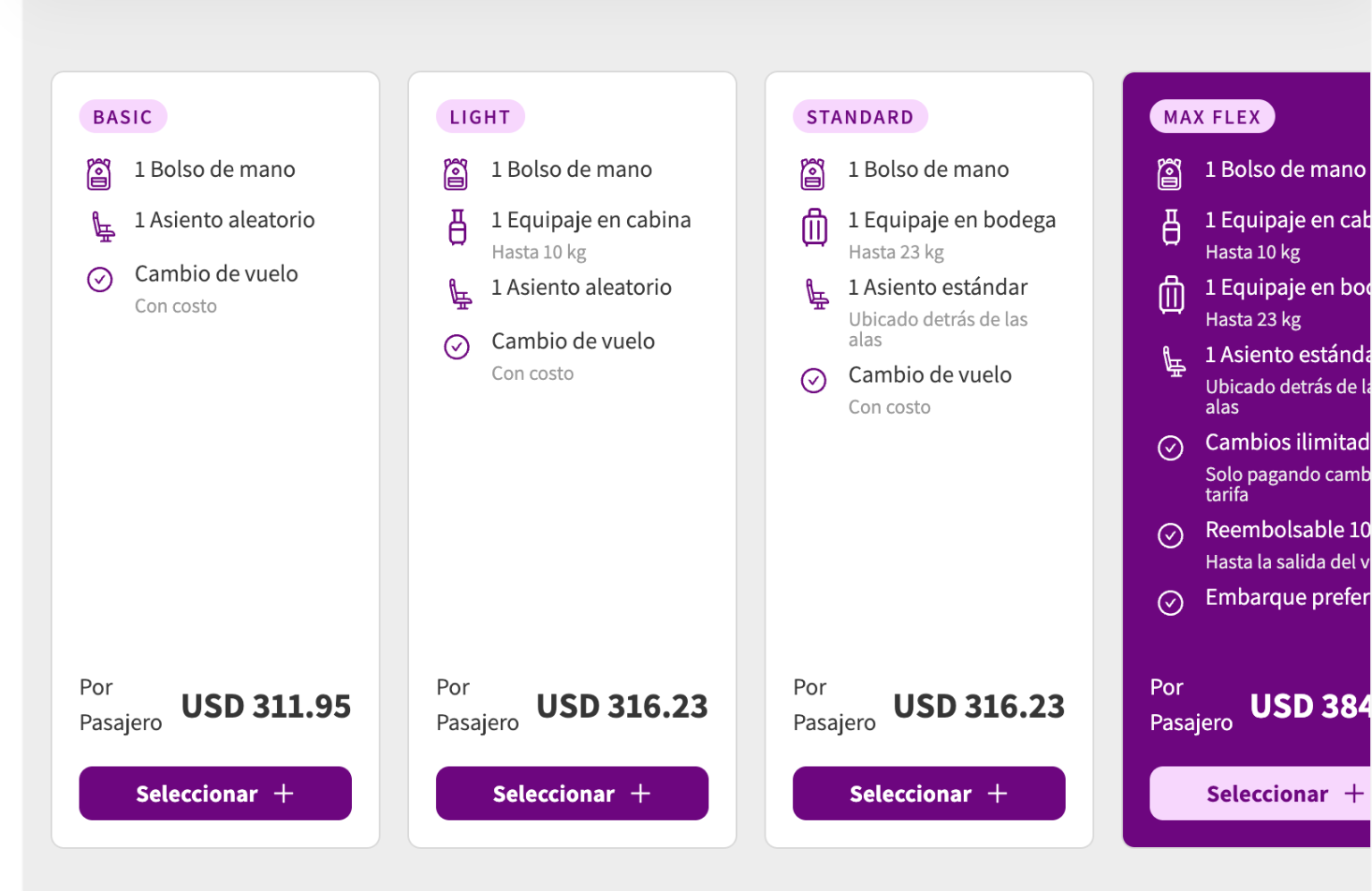This screenshot has height=891, width=1372.
Task: Select the LIGHT fare option
Action: coord(572,794)
